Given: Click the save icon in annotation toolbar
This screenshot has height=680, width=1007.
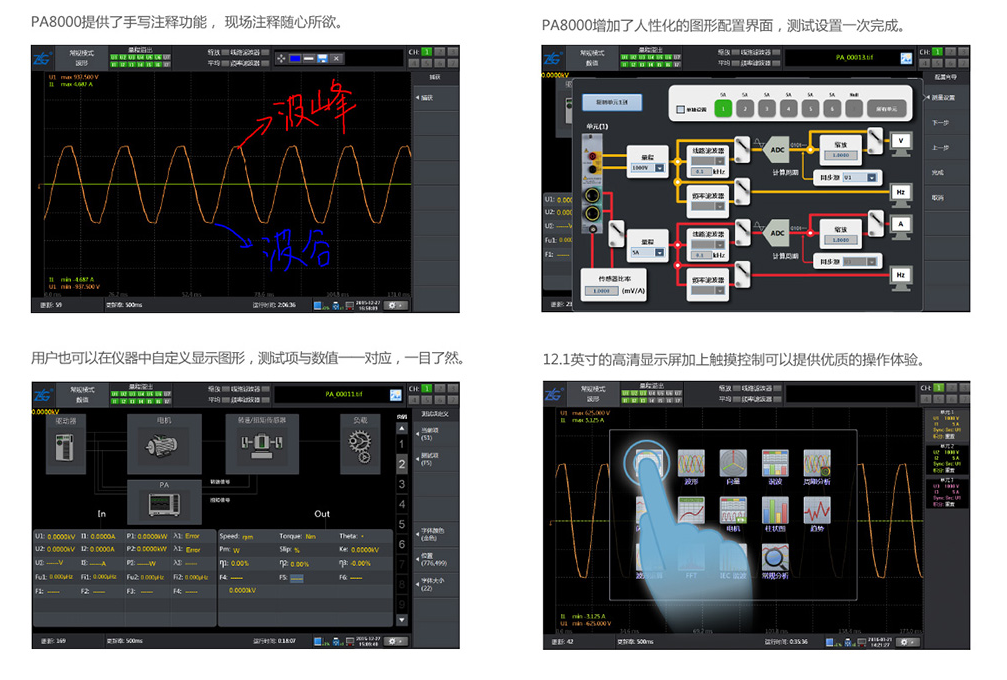Looking at the screenshot, I should [x=322, y=58].
